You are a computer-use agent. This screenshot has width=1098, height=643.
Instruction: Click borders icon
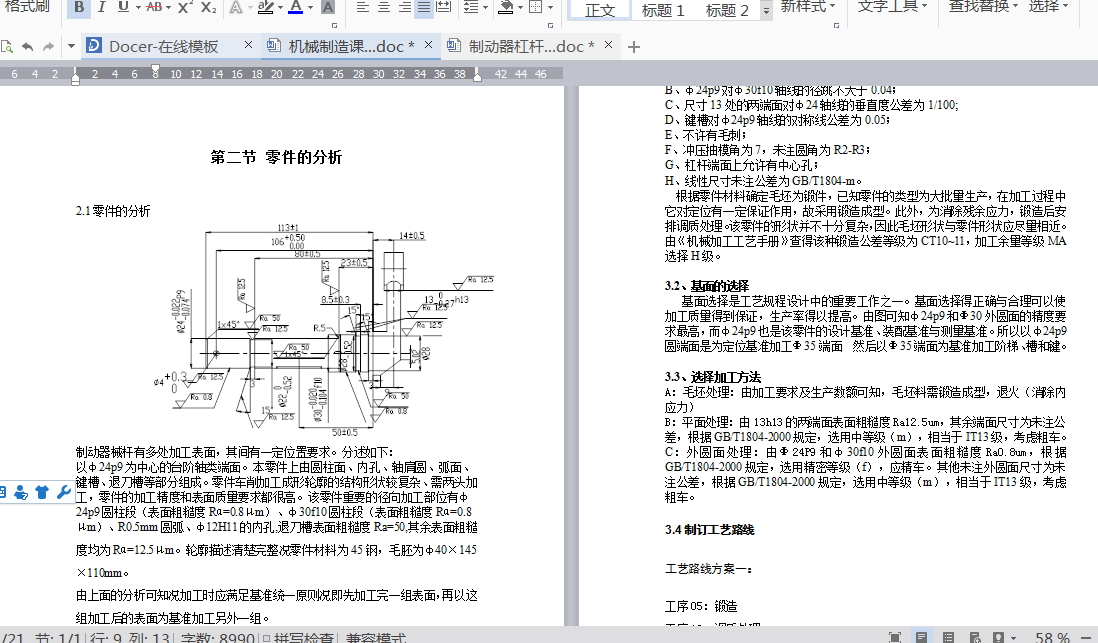point(536,8)
